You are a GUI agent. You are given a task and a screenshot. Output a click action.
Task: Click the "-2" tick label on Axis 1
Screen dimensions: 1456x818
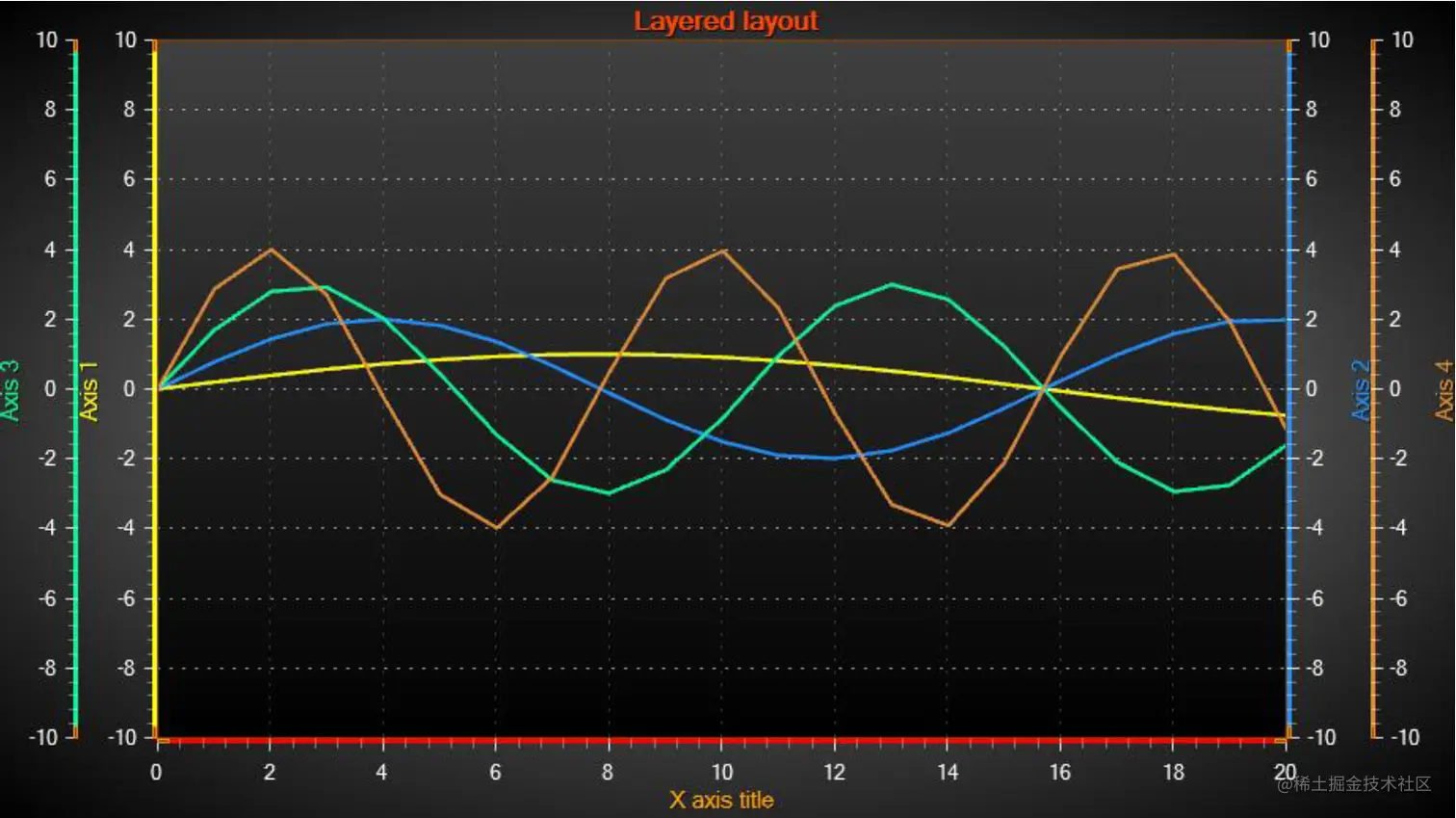(126, 459)
